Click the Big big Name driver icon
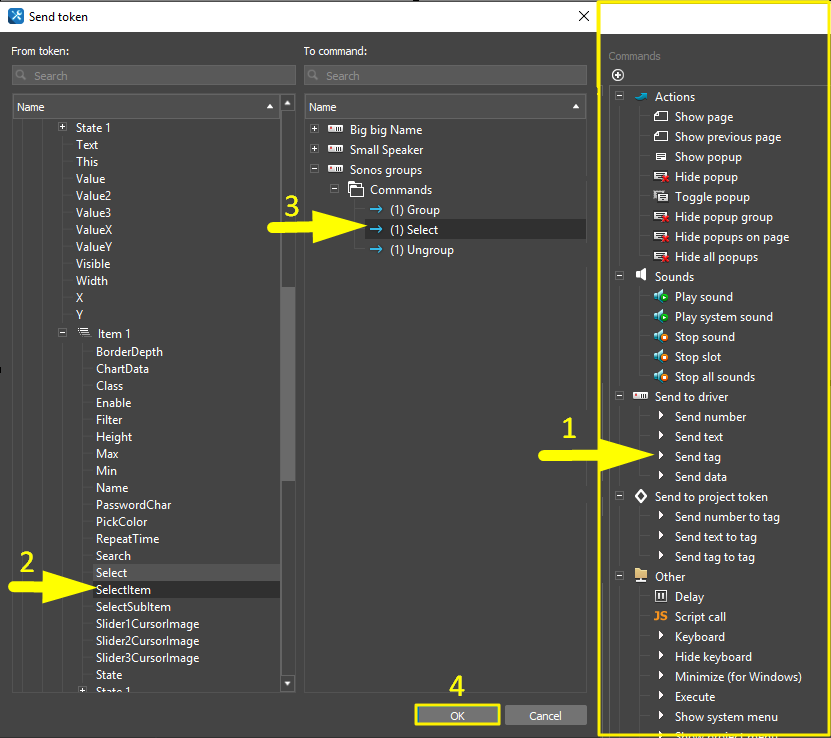This screenshot has width=831, height=738. click(x=335, y=130)
